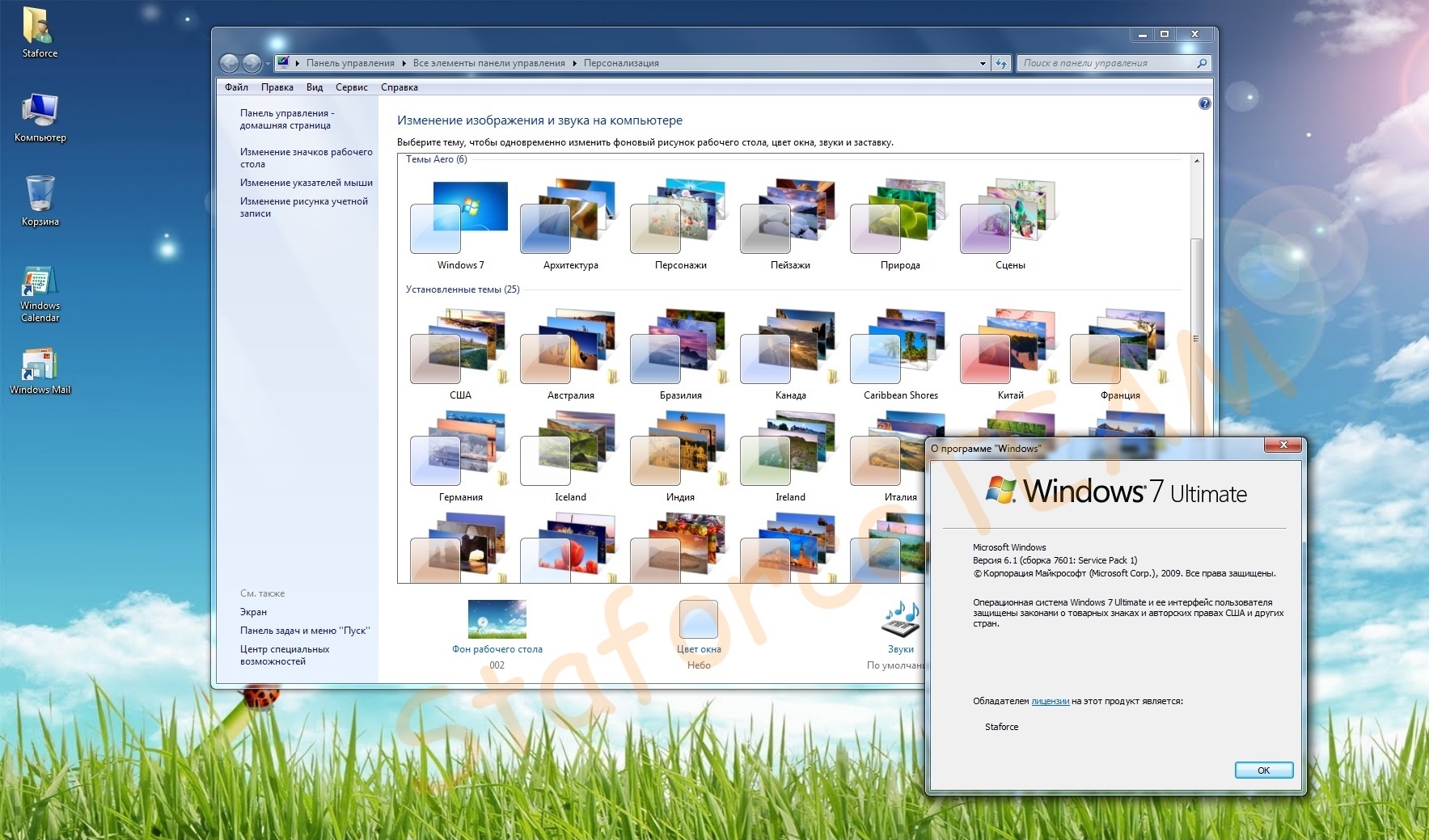
Task: Select the Caribbean Shores theme
Action: point(900,355)
